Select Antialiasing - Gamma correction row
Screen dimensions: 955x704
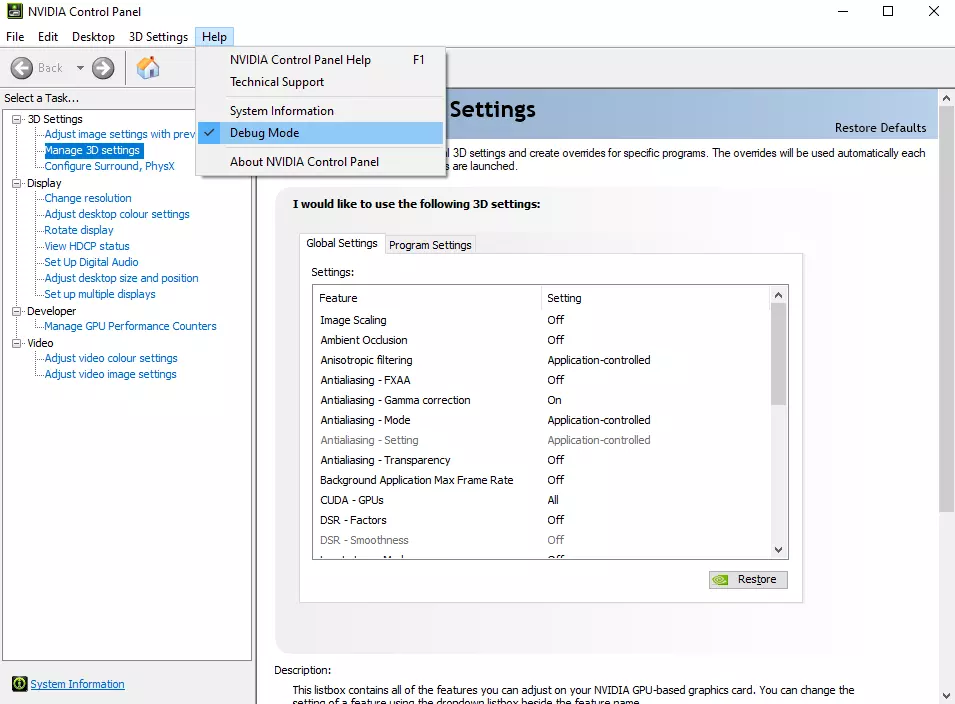pyautogui.click(x=541, y=400)
